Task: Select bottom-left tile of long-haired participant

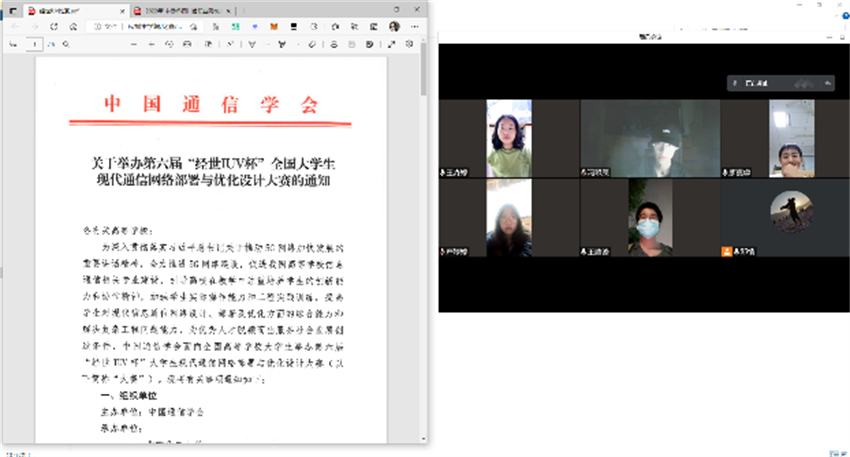Action: tap(509, 218)
